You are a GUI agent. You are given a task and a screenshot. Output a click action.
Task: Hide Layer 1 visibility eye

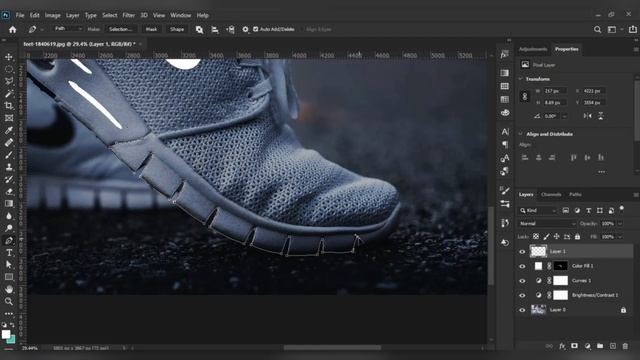[x=522, y=252]
